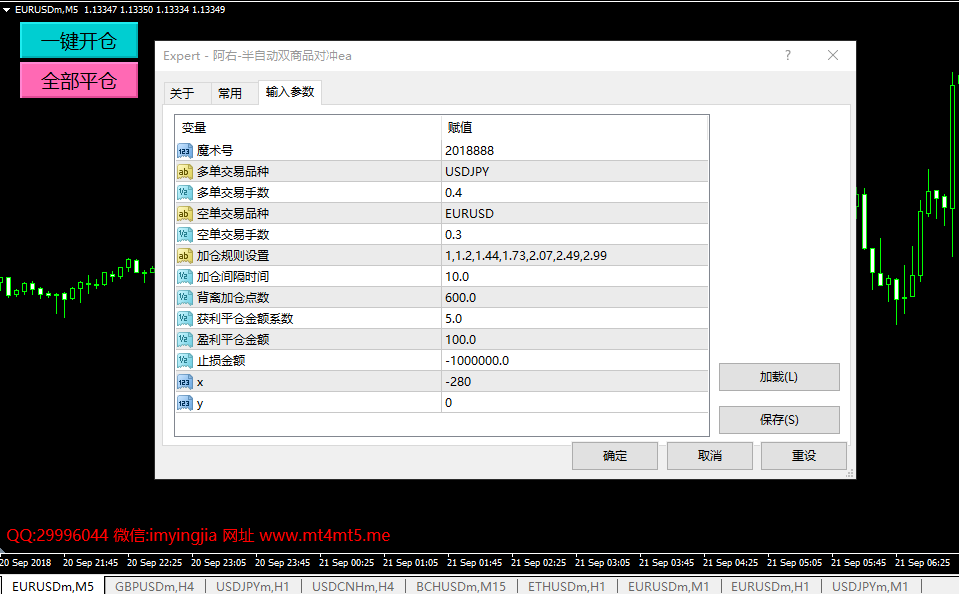Click the 加载(L) button
Viewport: 959px width, 594px height.
[779, 377]
